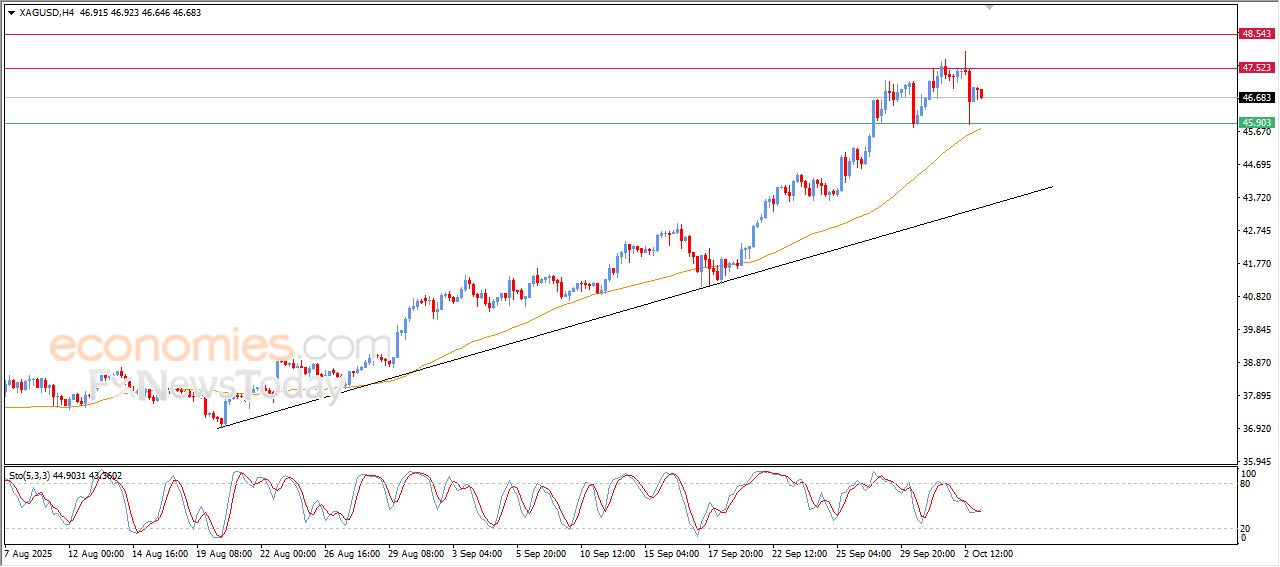Click the 7 Aug 2025 date label
Viewport: 1280px width, 567px height.
[x=30, y=552]
